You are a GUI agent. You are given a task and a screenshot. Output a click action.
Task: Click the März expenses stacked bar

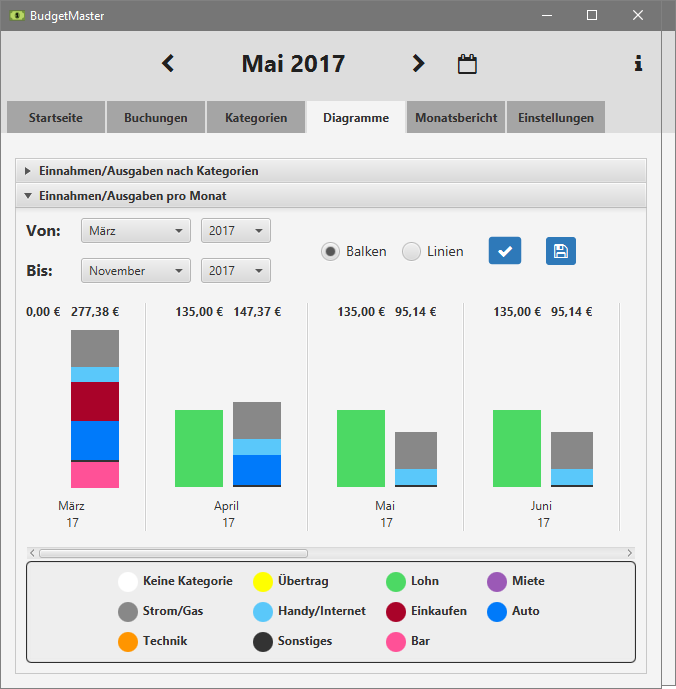click(95, 409)
